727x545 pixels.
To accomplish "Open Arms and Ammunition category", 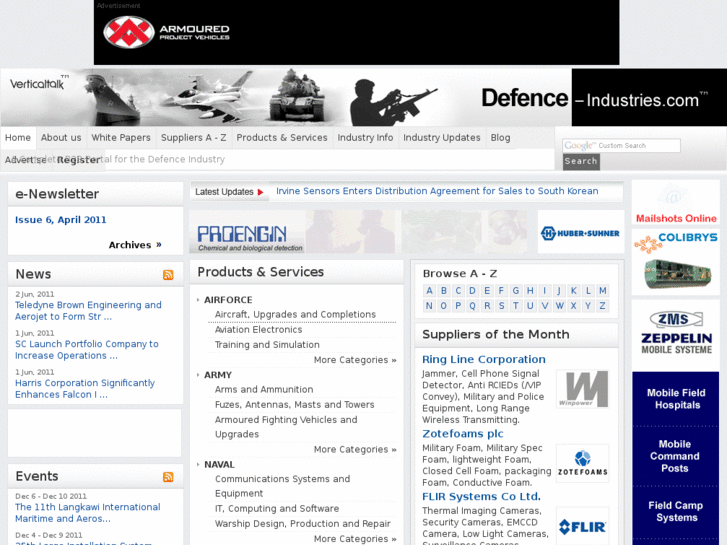I will click(x=264, y=390).
